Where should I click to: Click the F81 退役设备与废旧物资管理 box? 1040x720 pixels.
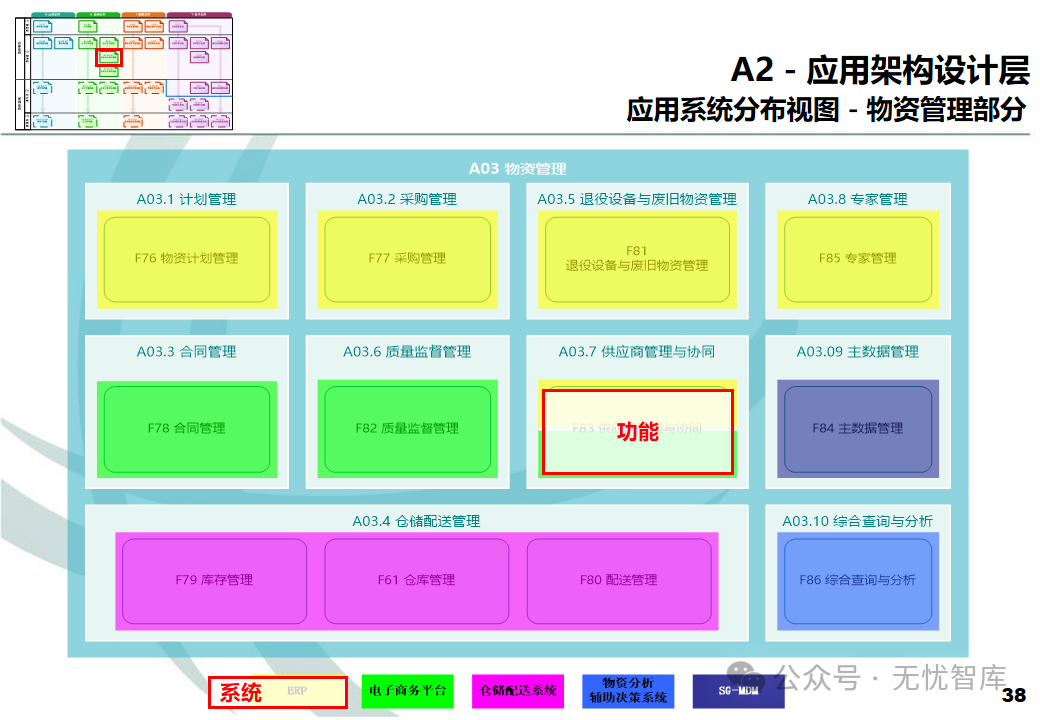pyautogui.click(x=637, y=259)
